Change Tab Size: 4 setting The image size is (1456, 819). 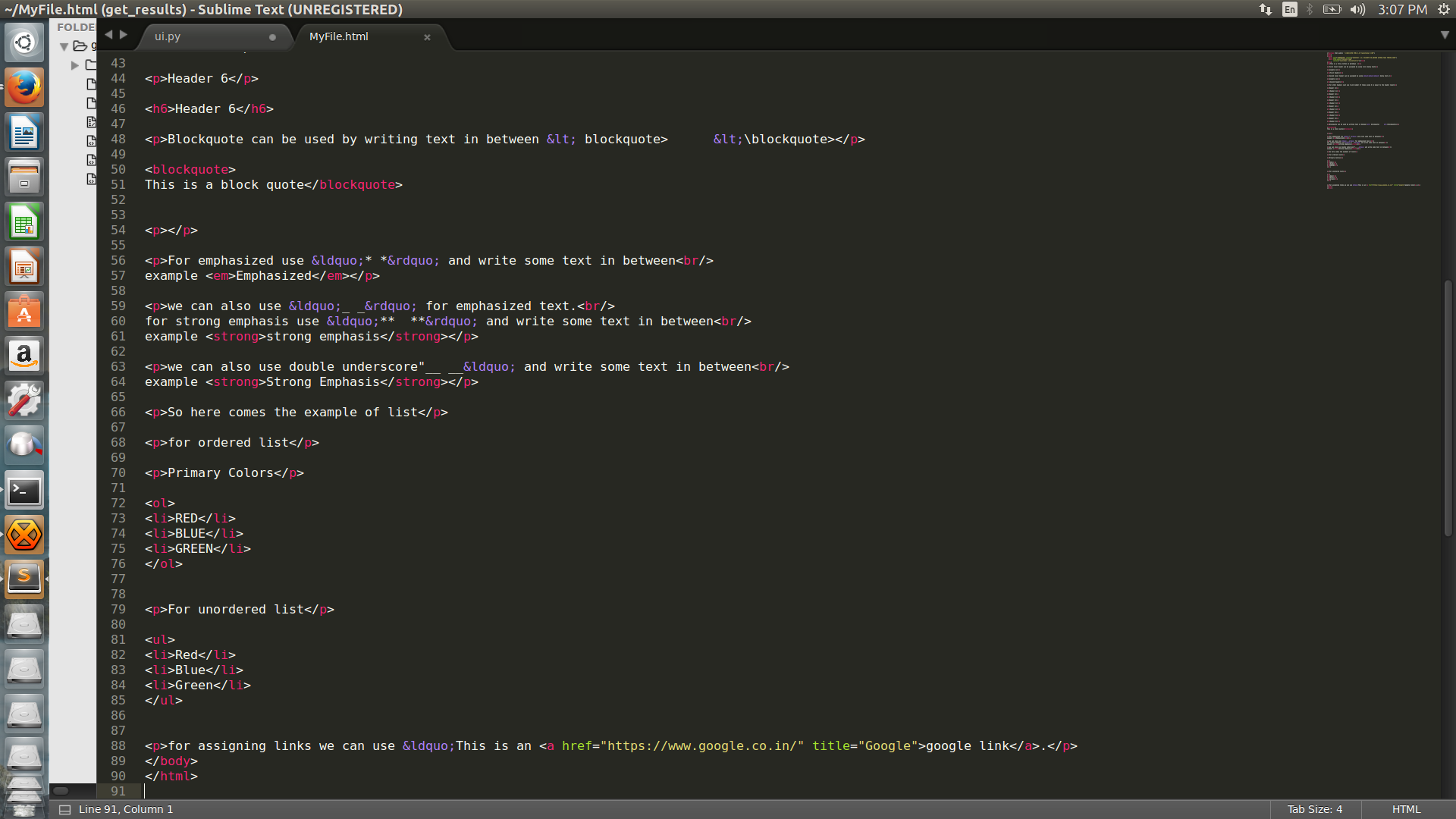[x=1315, y=809]
